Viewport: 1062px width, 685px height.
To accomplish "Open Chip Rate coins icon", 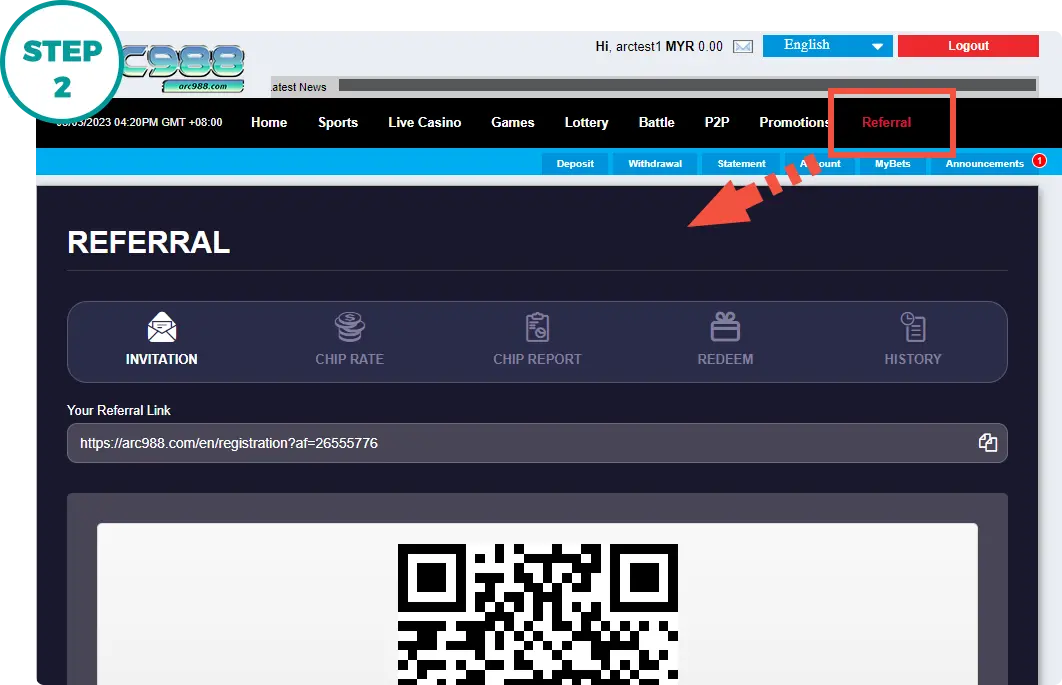I will tap(349, 327).
